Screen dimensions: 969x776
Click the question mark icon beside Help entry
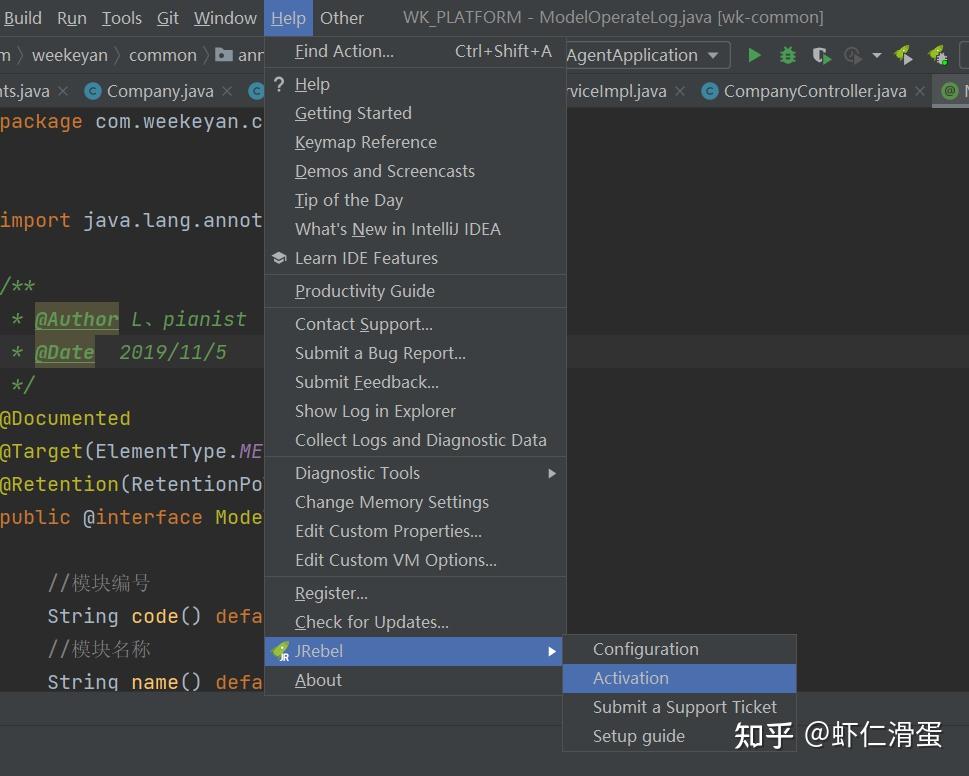click(x=280, y=84)
